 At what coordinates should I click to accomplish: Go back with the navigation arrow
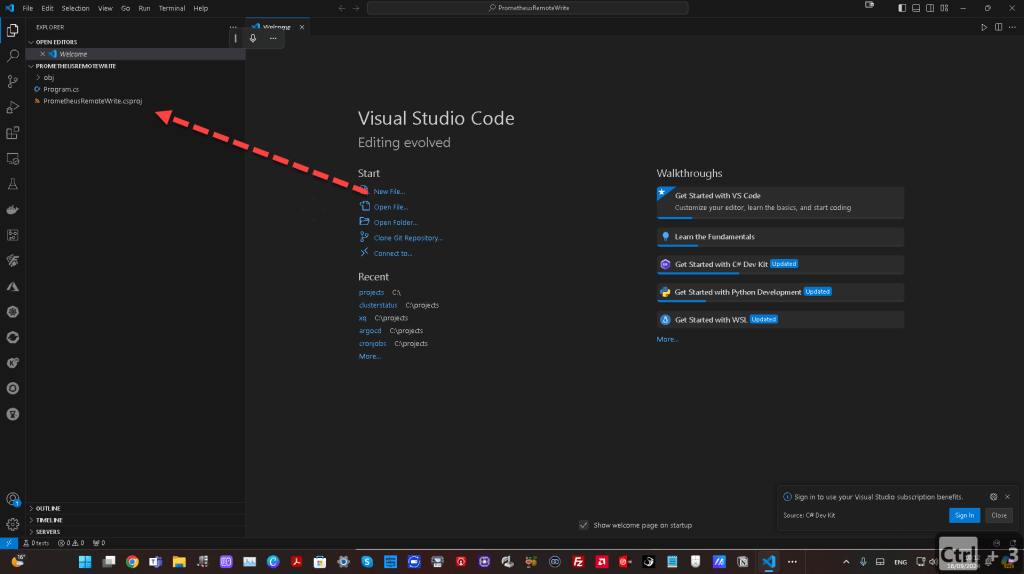(342, 8)
